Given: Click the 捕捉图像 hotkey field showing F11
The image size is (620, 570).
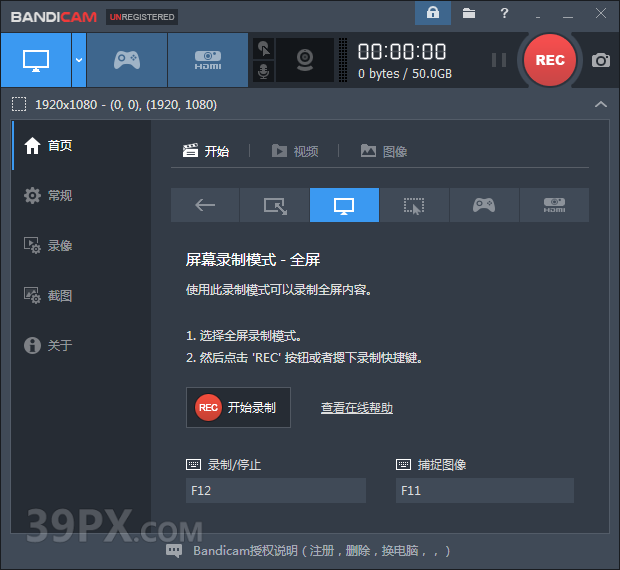Looking at the screenshot, I should (485, 491).
